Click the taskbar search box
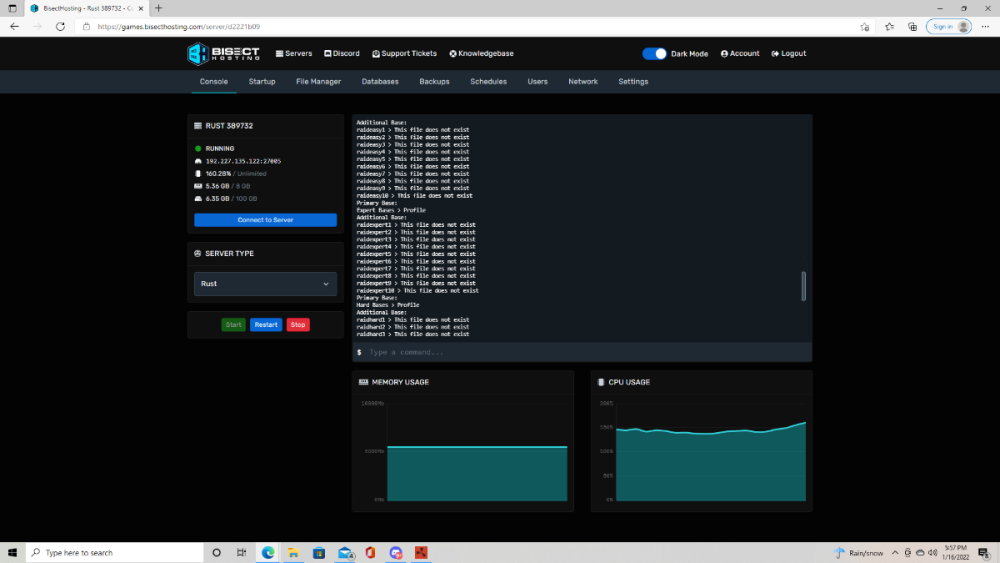Viewport: 1000px width, 563px height. point(115,553)
